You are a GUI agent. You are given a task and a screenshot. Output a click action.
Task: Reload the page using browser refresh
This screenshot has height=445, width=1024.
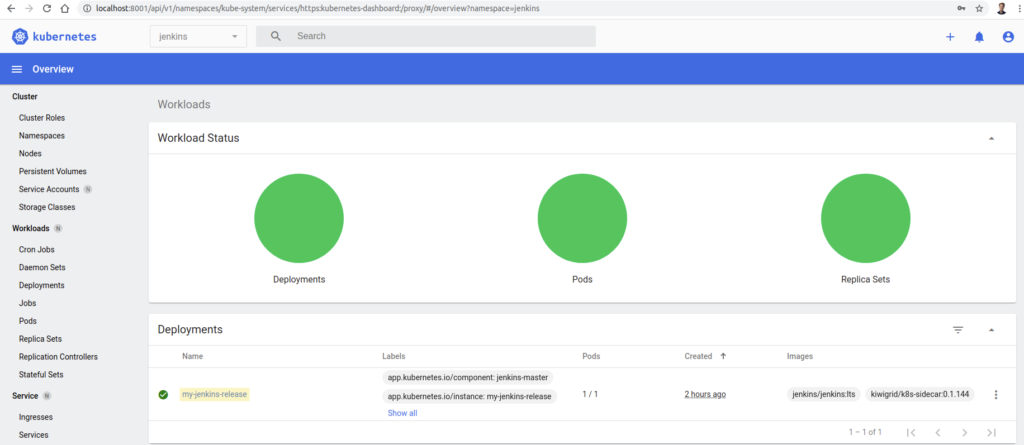[x=46, y=8]
